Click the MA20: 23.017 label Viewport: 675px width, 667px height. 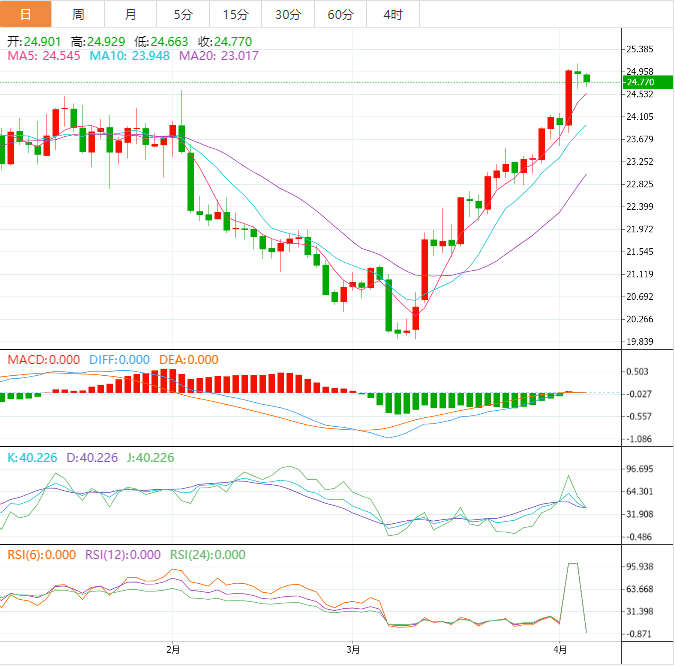(x=219, y=56)
